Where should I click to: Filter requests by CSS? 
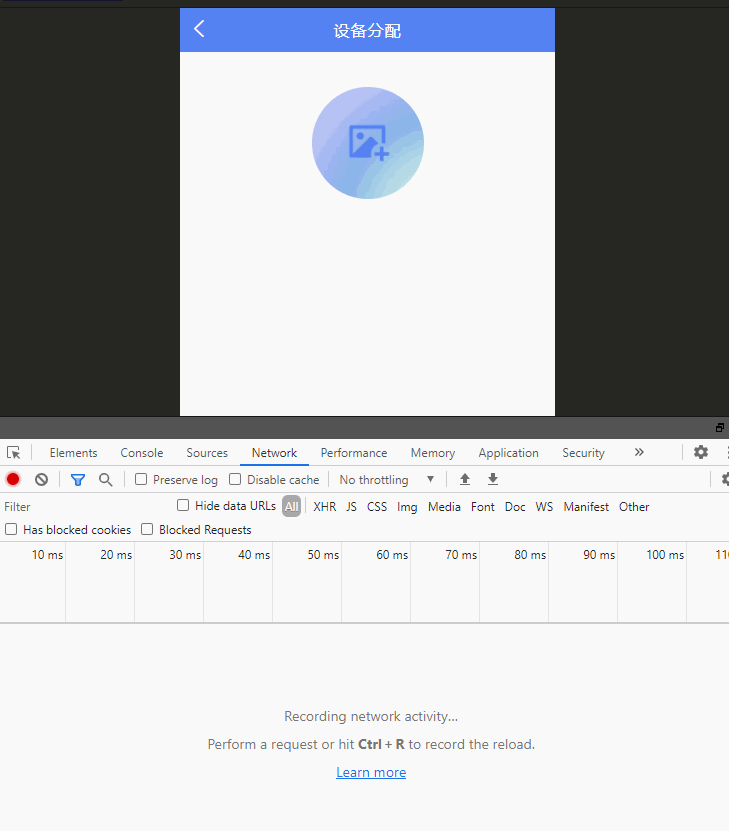coord(377,507)
